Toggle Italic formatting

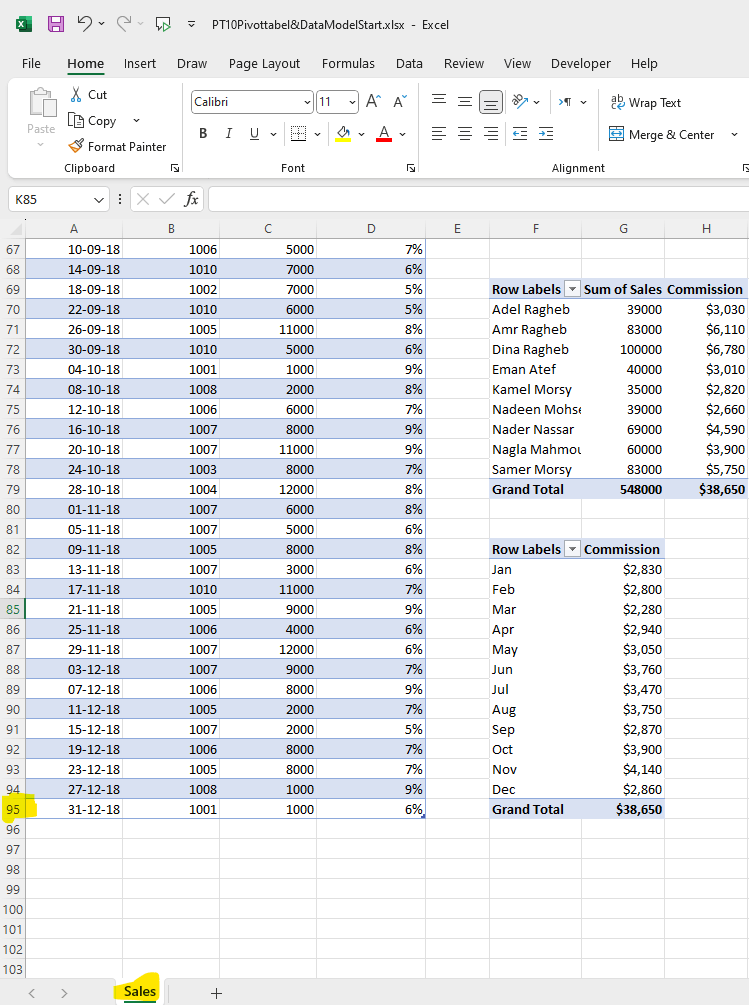[x=228, y=134]
